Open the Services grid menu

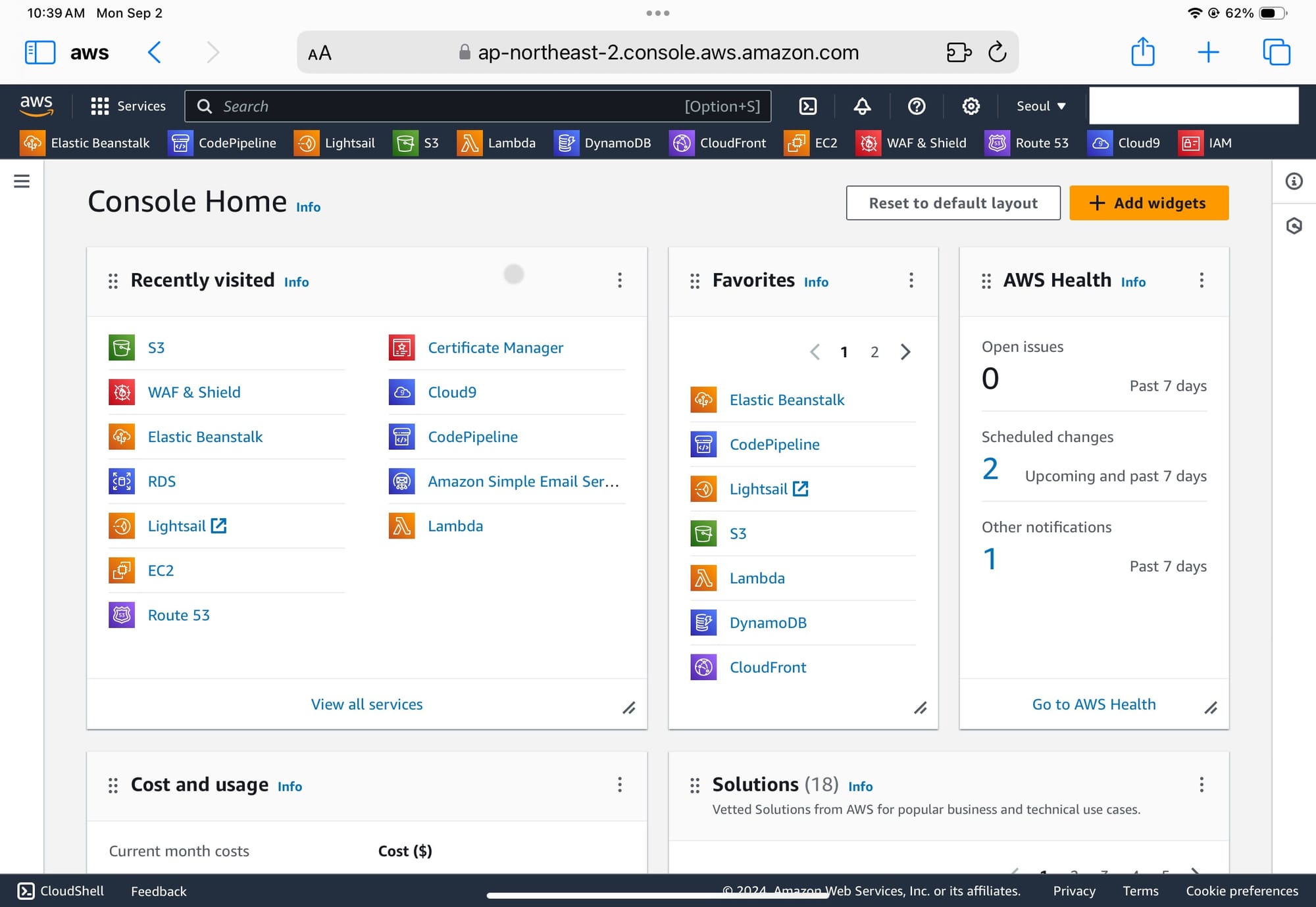point(128,106)
